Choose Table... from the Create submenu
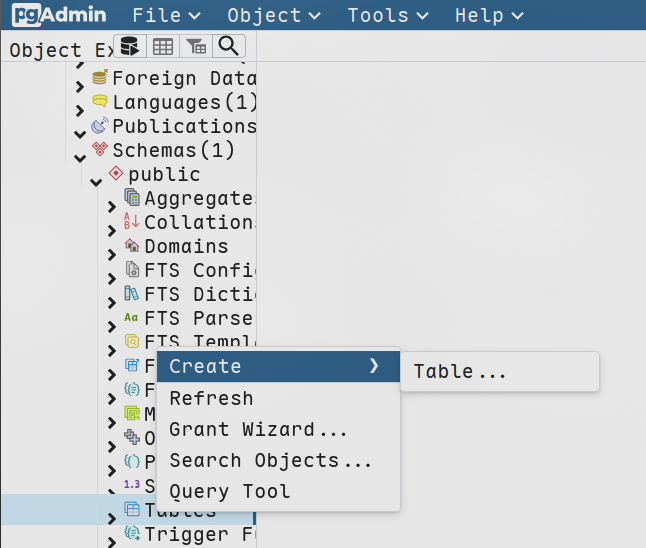 [x=460, y=372]
